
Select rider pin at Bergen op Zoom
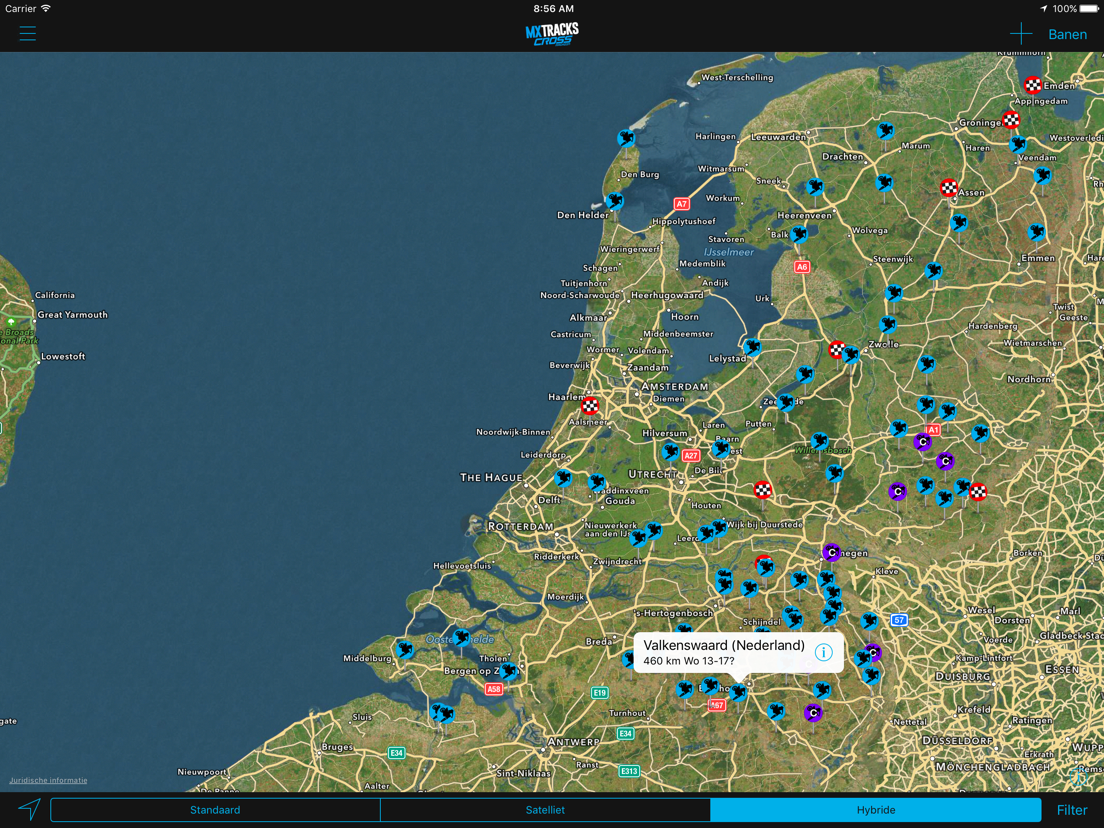click(508, 670)
